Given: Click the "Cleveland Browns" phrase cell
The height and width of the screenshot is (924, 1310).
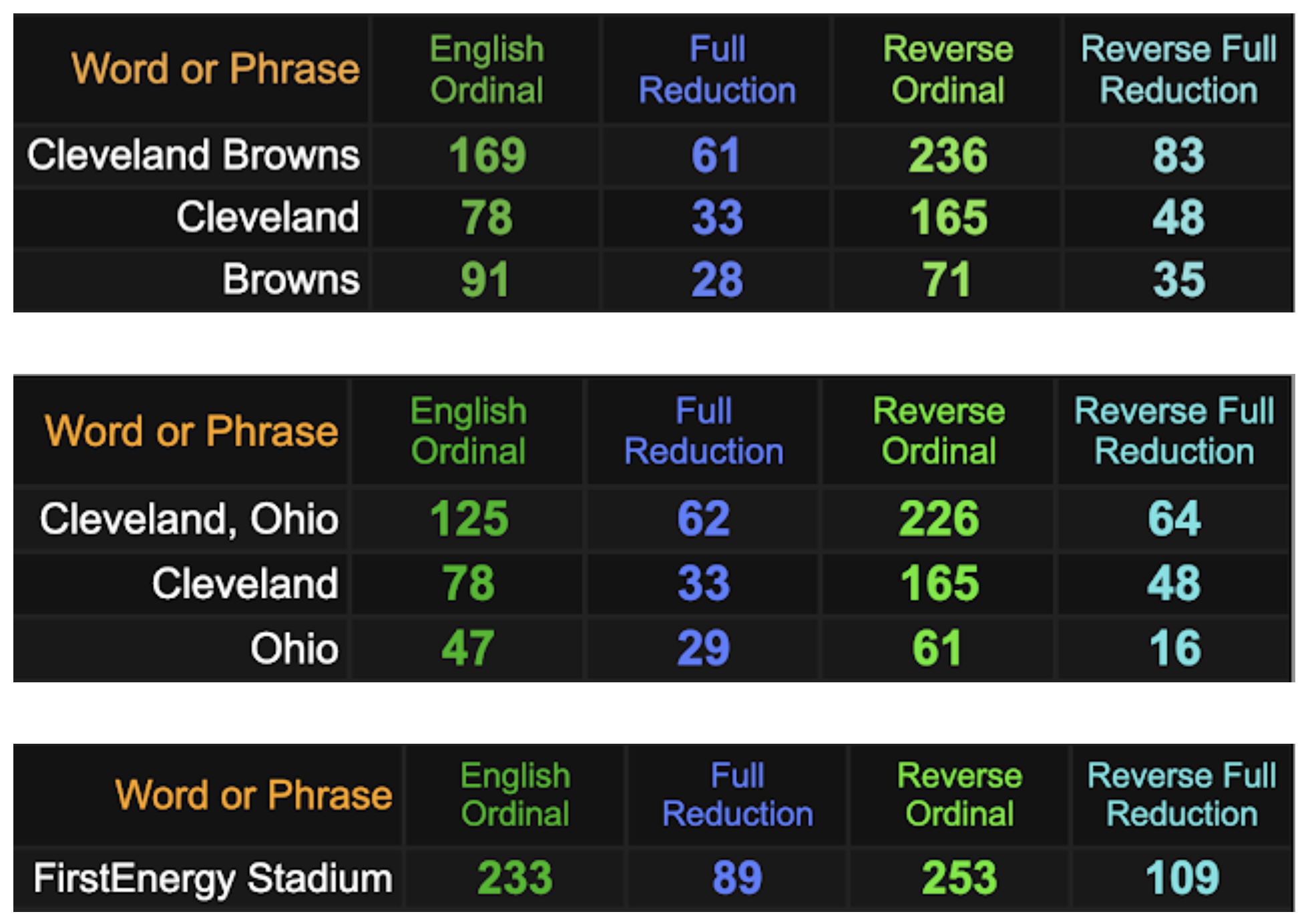Looking at the screenshot, I should (193, 155).
